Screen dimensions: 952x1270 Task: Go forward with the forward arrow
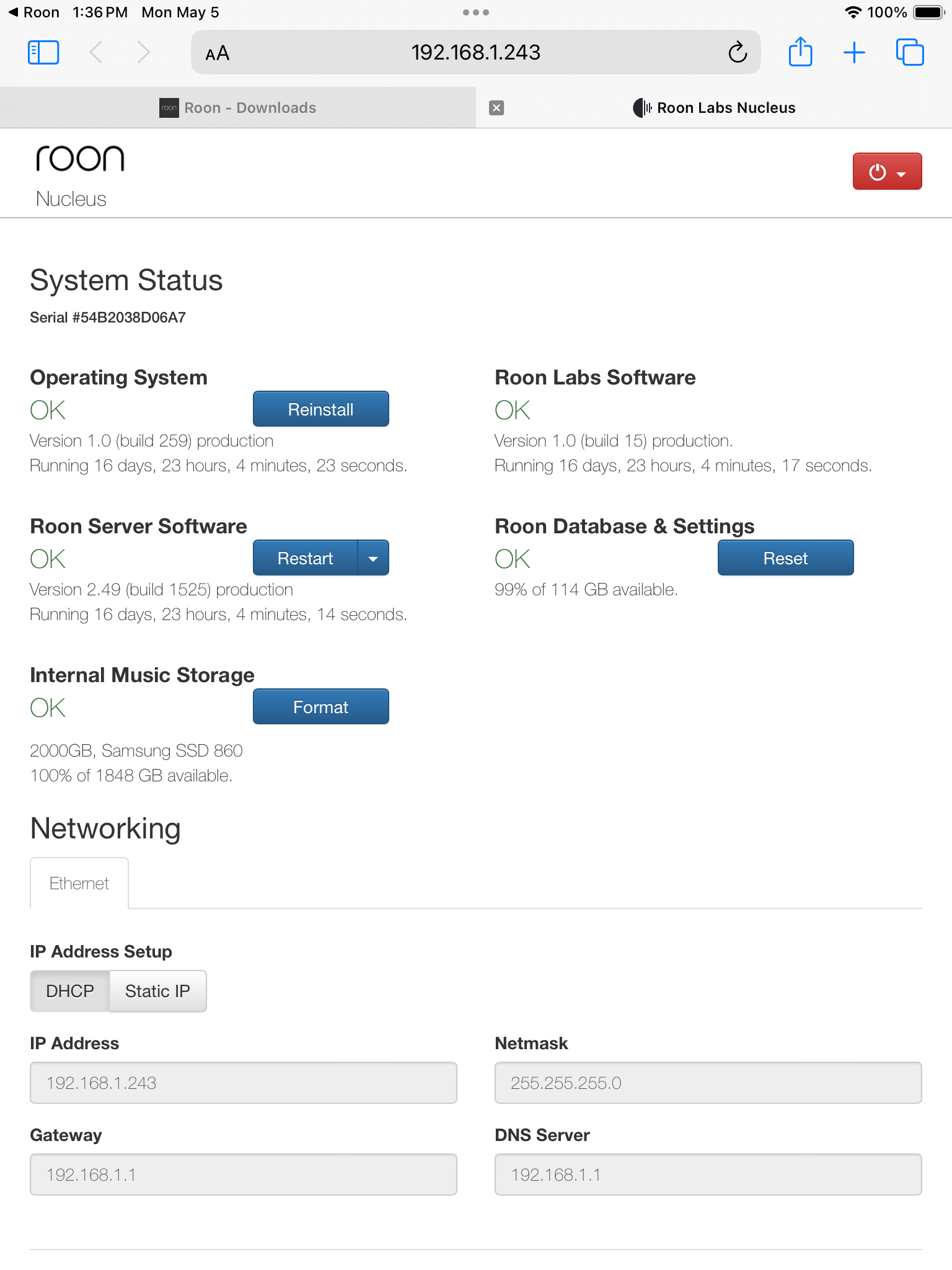coord(143,53)
